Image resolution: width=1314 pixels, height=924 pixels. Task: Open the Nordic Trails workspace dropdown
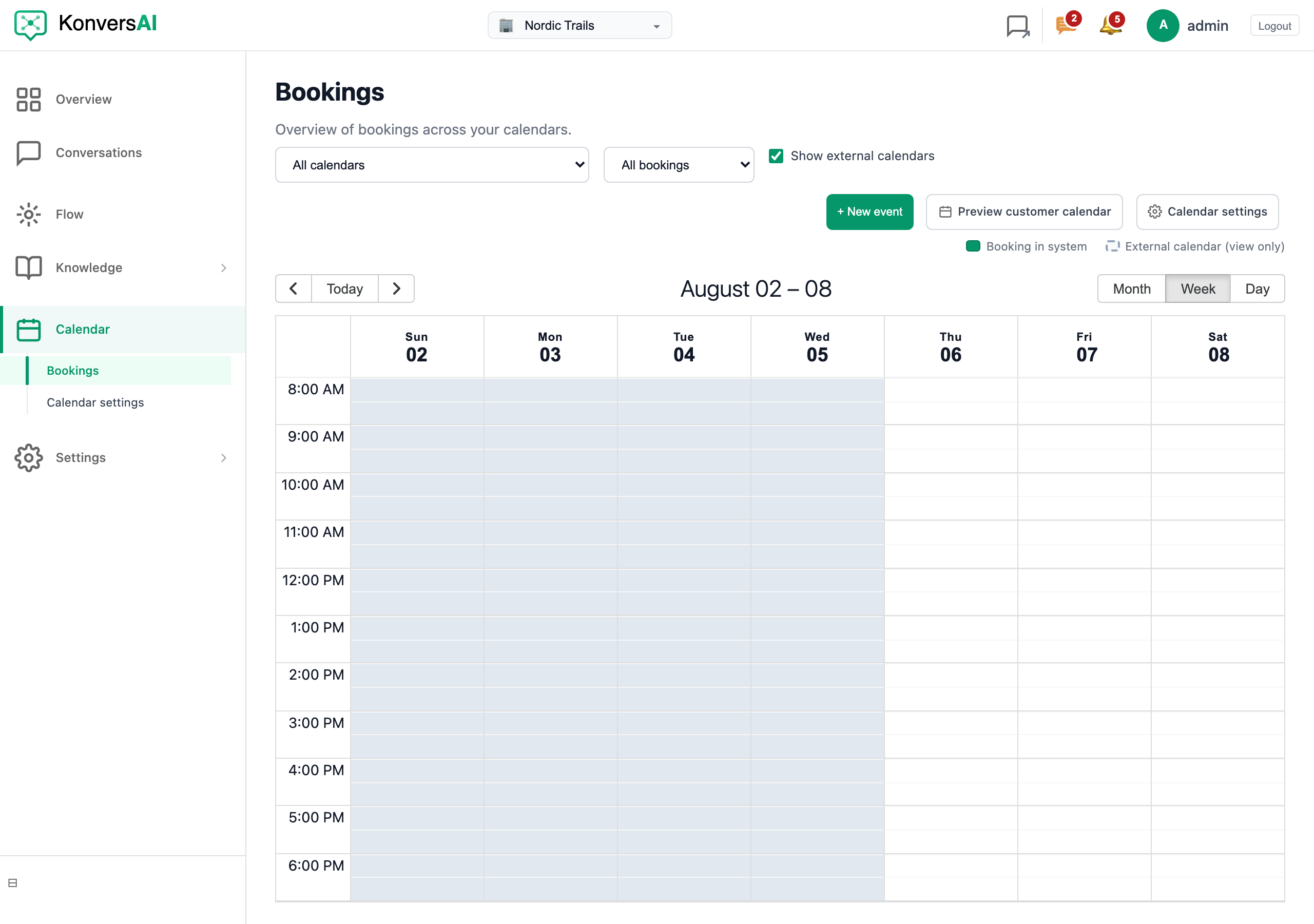tap(579, 25)
